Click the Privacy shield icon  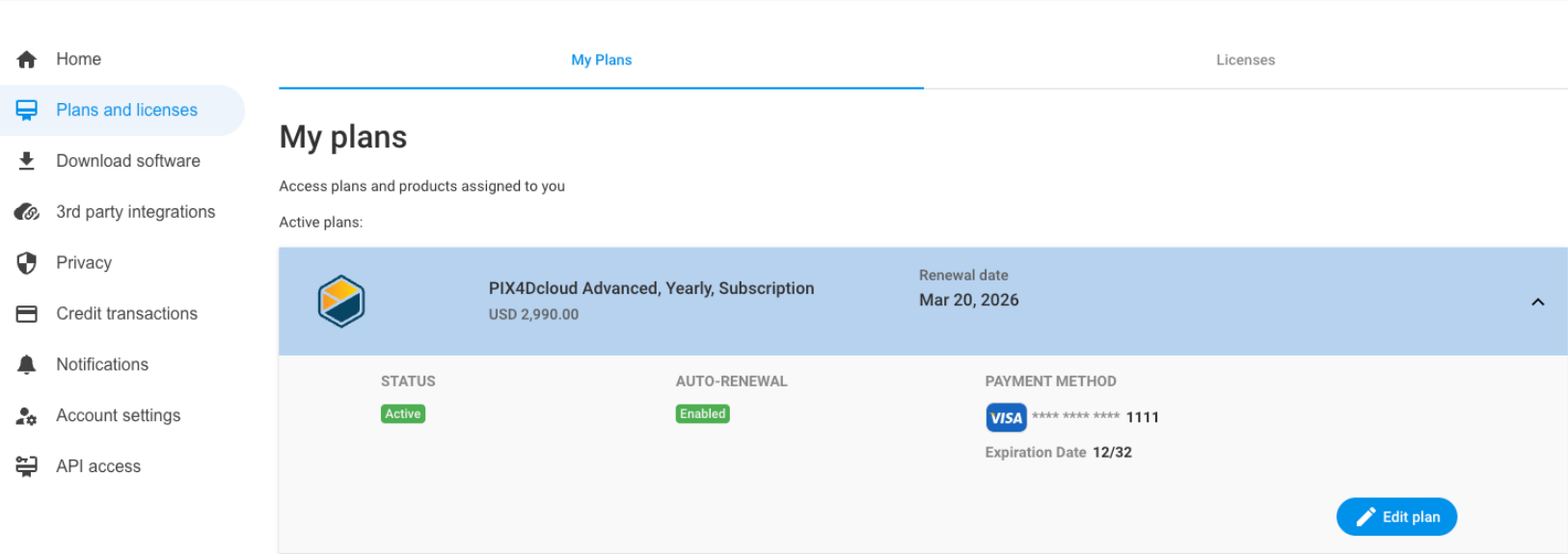27,263
